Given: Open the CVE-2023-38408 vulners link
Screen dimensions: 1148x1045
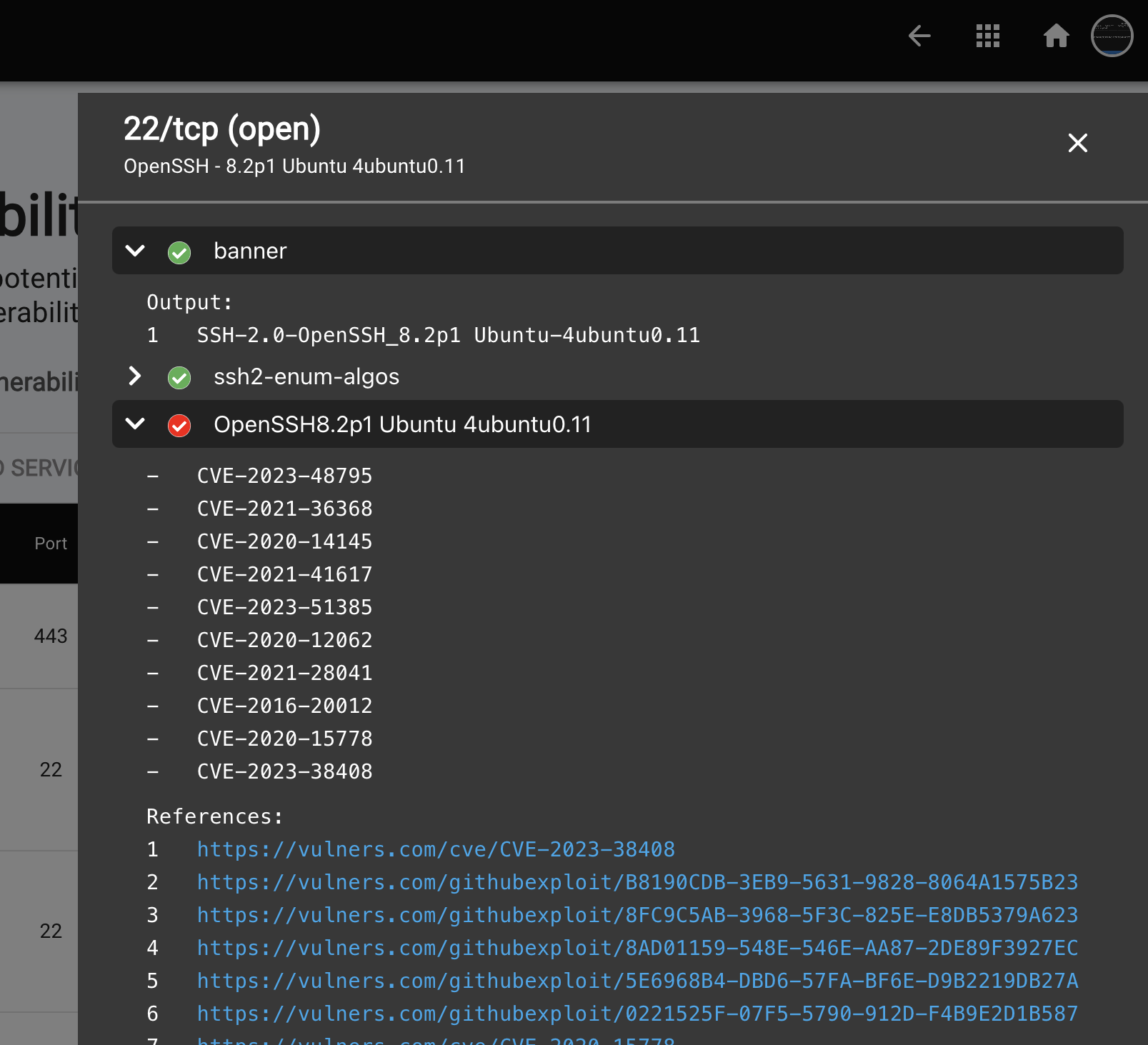Looking at the screenshot, I should 435,849.
